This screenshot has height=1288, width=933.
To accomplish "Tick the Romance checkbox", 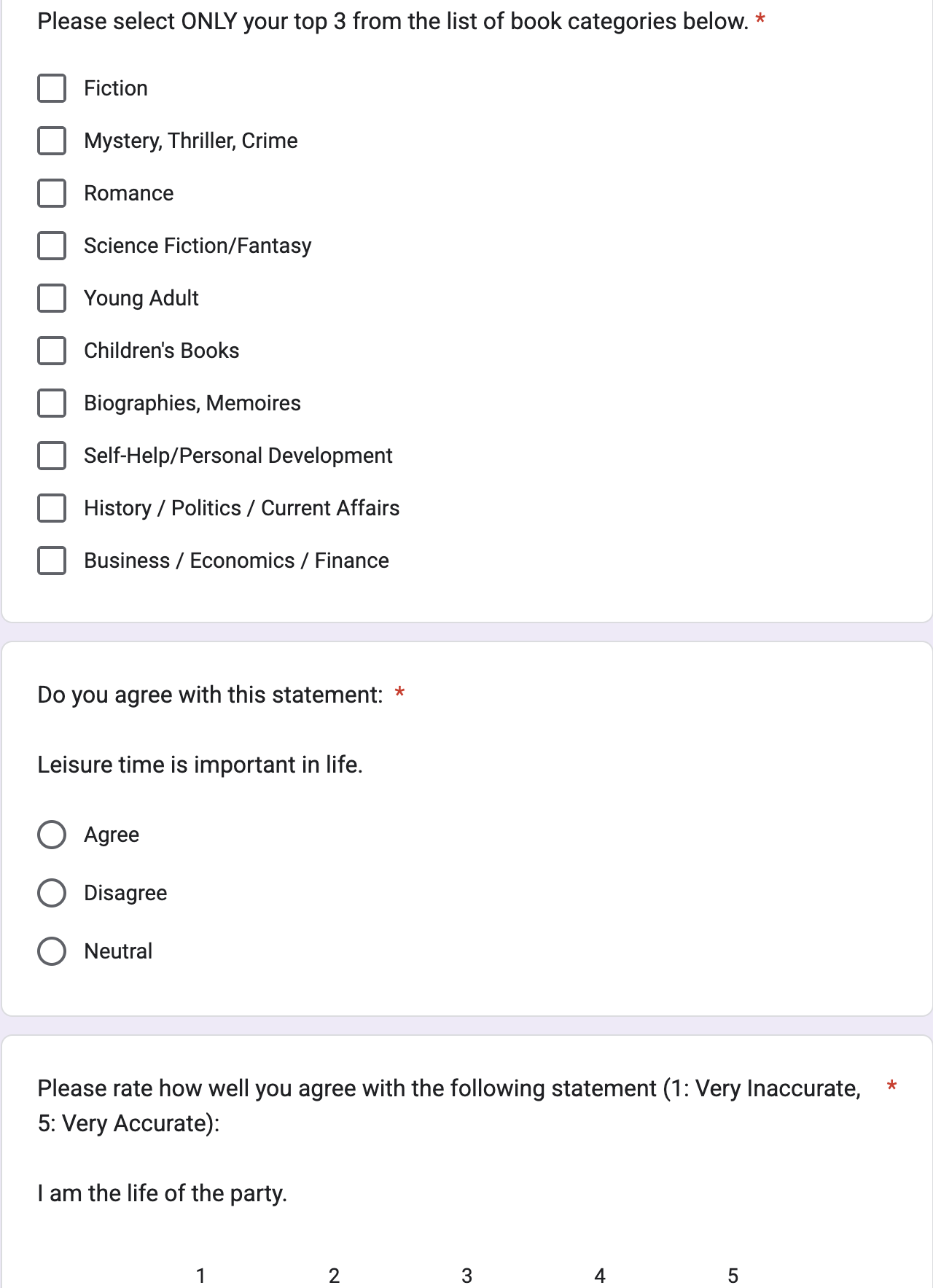I will pyautogui.click(x=52, y=193).
